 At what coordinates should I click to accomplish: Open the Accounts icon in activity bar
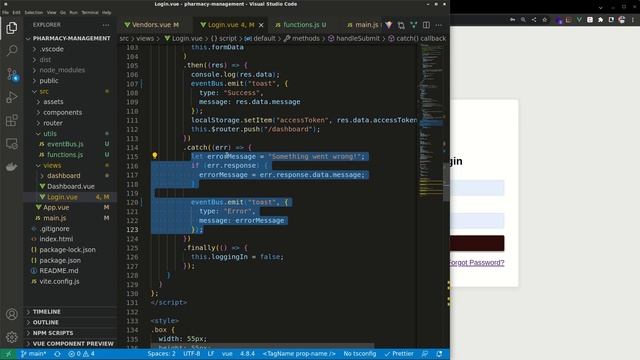click(x=12, y=314)
